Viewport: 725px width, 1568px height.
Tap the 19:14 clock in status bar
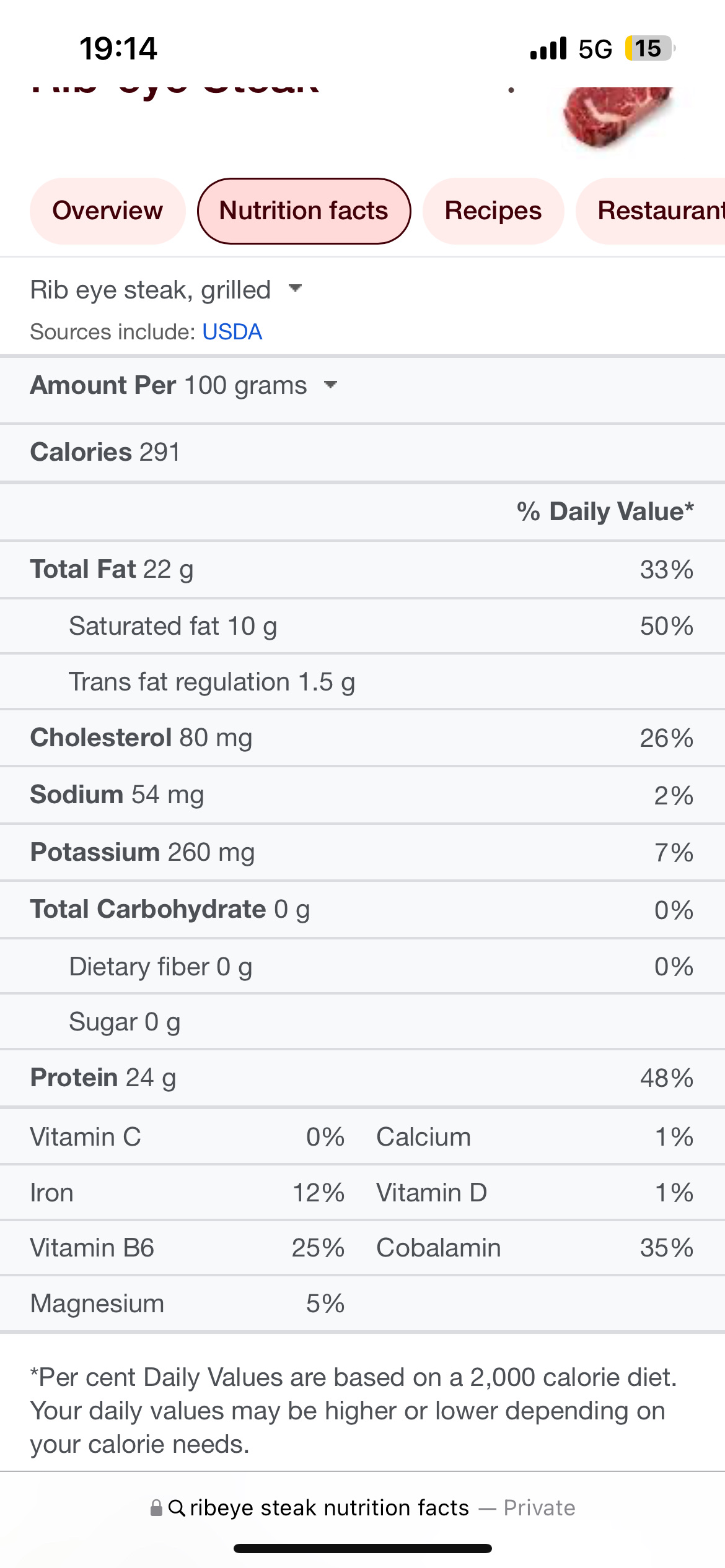click(118, 48)
